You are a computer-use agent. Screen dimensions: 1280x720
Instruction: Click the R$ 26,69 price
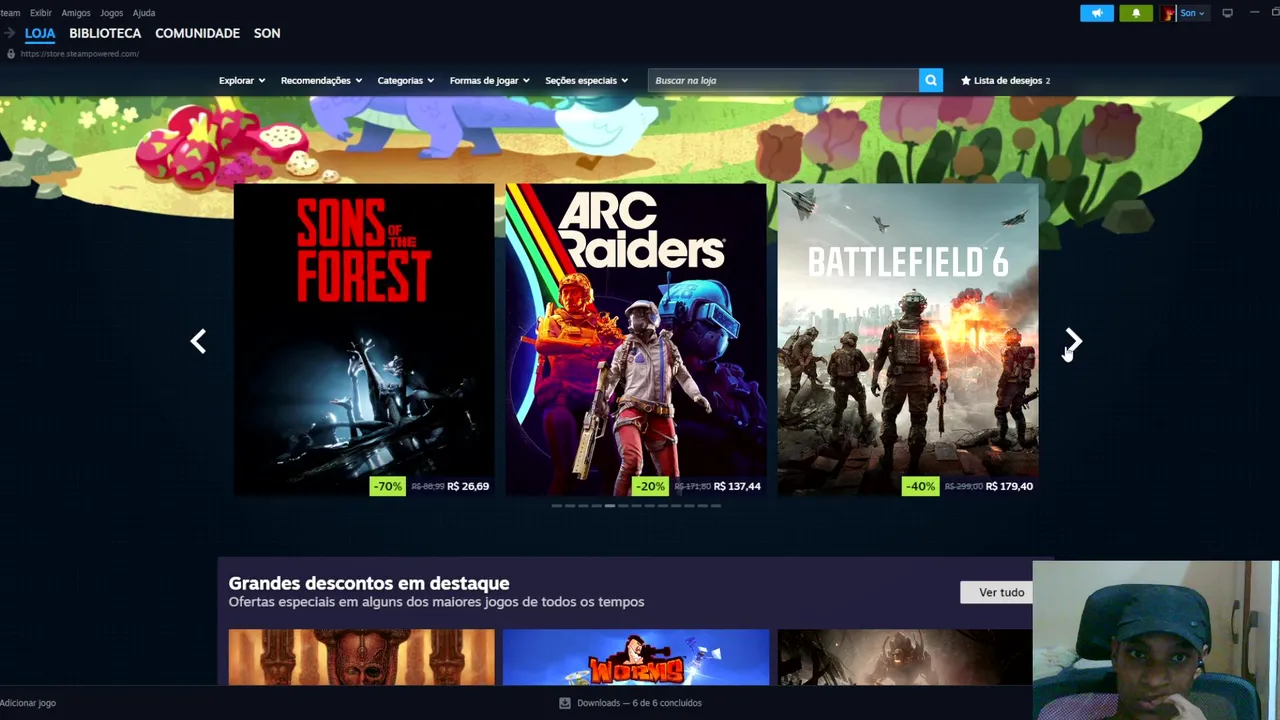click(x=468, y=486)
